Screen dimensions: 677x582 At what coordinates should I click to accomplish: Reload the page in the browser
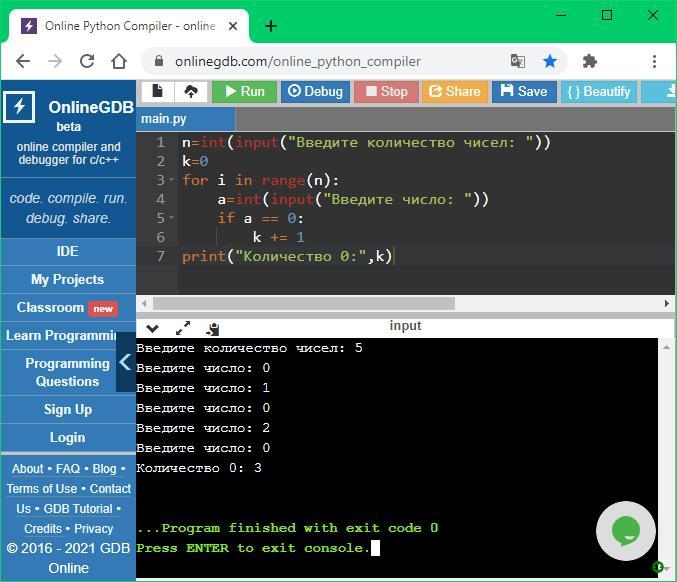pyautogui.click(x=87, y=61)
